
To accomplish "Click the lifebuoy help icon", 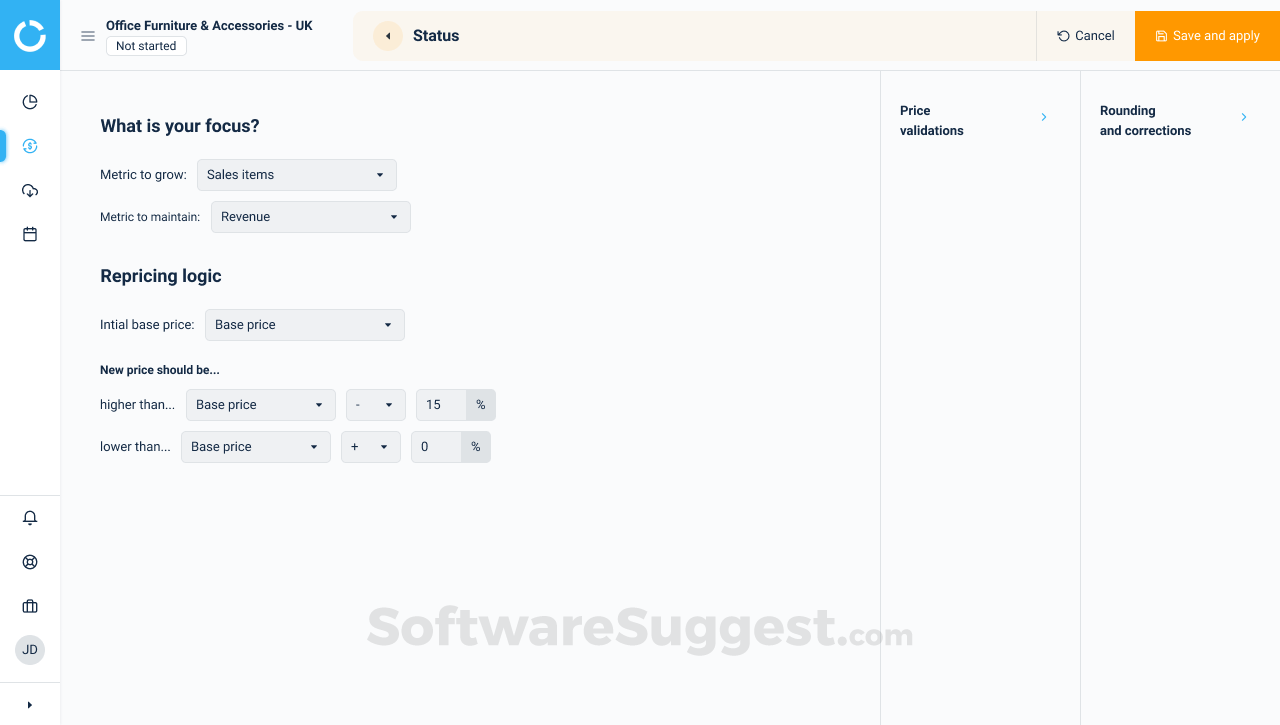I will 30,561.
